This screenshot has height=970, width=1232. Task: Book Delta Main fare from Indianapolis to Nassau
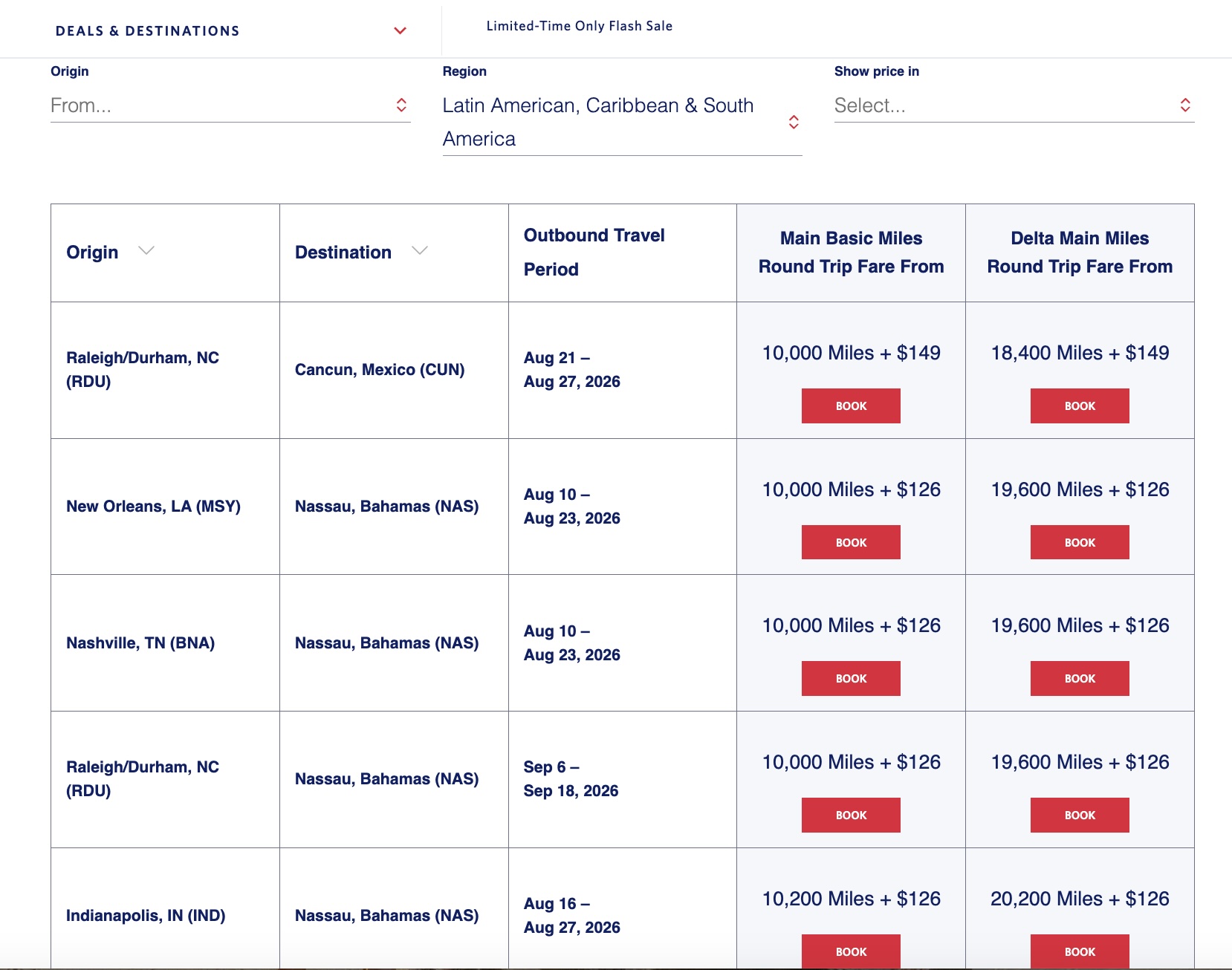[x=1080, y=951]
